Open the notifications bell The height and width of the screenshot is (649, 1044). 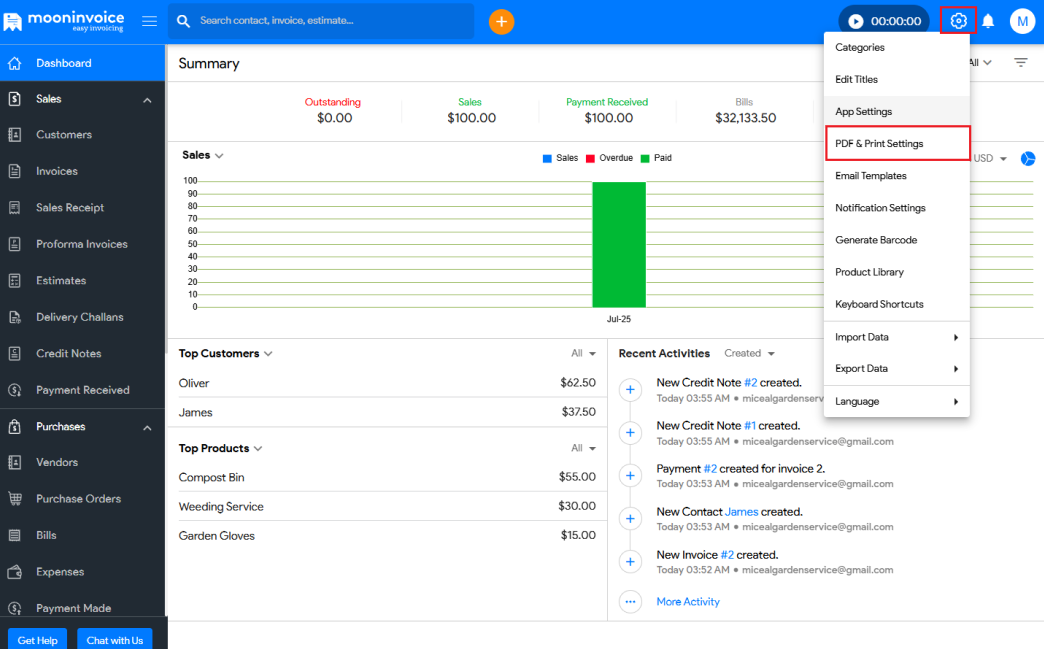988,21
